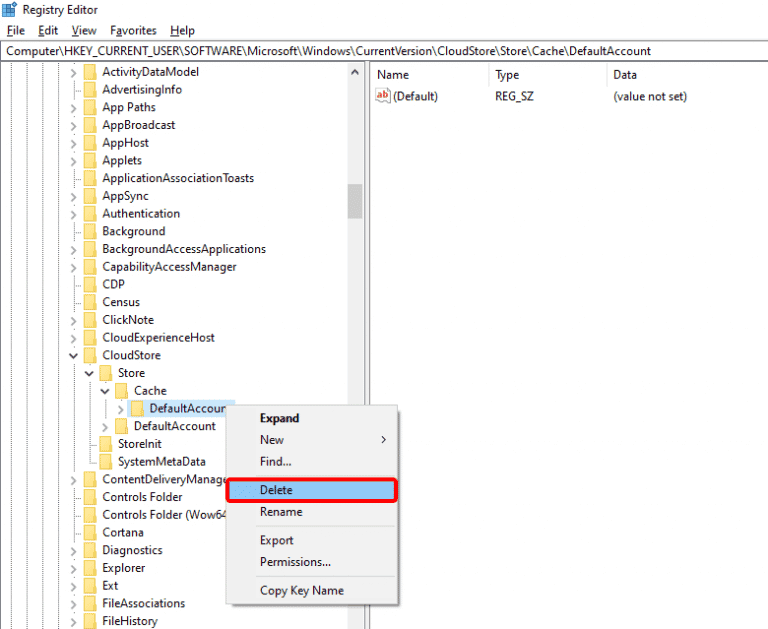Click the StoreInit folder icon
Screen dimensions: 768x629
(106, 444)
